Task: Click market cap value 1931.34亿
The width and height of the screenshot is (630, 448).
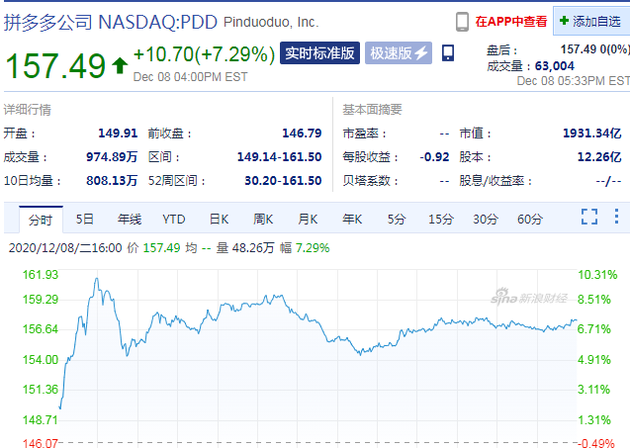Action: click(x=592, y=133)
